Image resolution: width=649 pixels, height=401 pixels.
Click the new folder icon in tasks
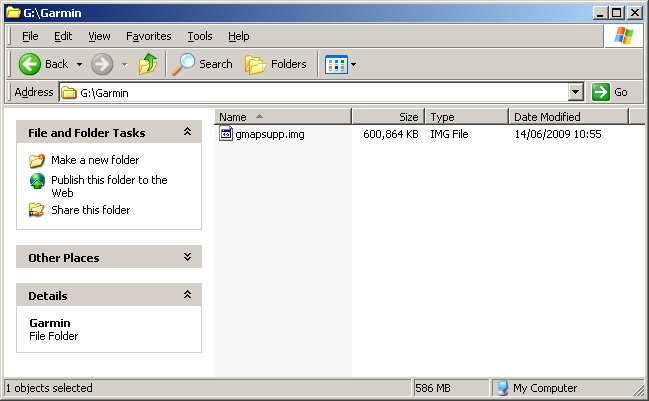point(37,160)
